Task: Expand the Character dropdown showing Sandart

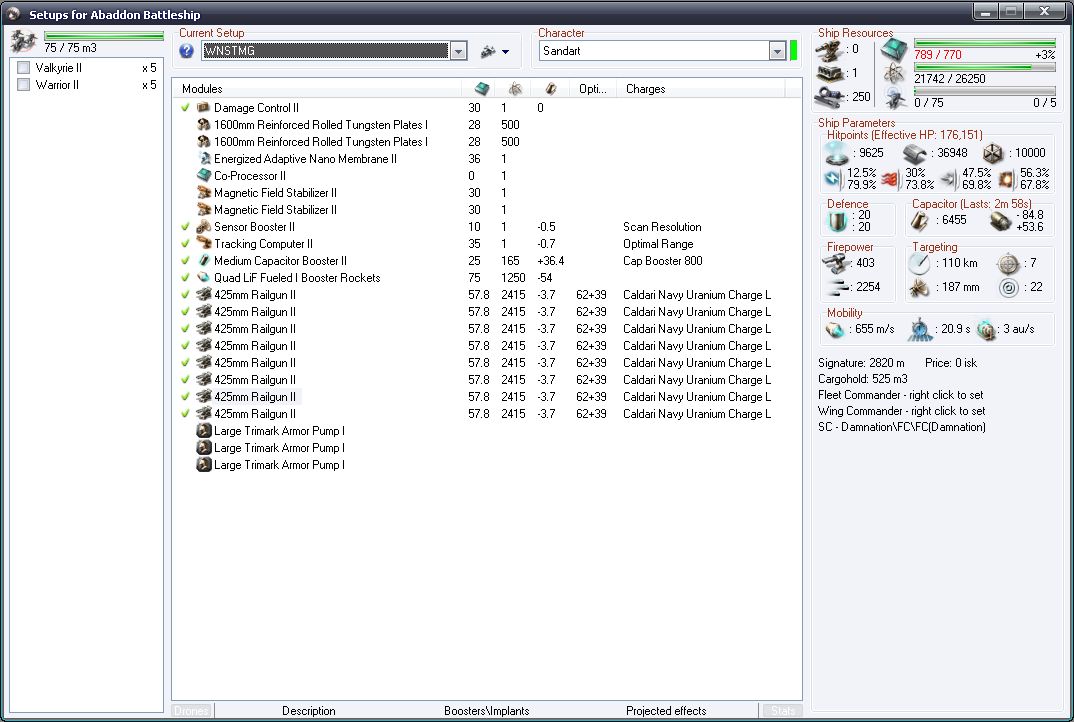Action: click(777, 51)
